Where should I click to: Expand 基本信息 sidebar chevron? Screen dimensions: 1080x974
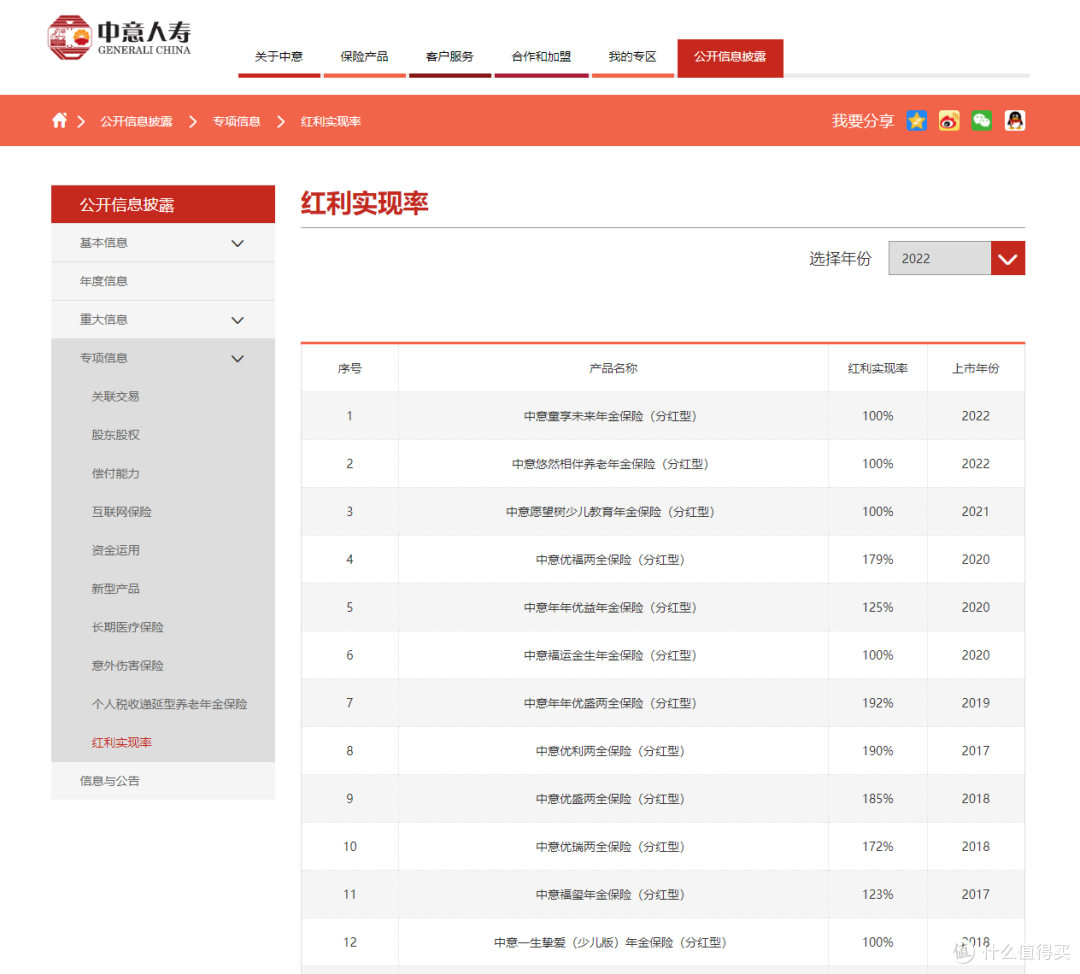238,243
